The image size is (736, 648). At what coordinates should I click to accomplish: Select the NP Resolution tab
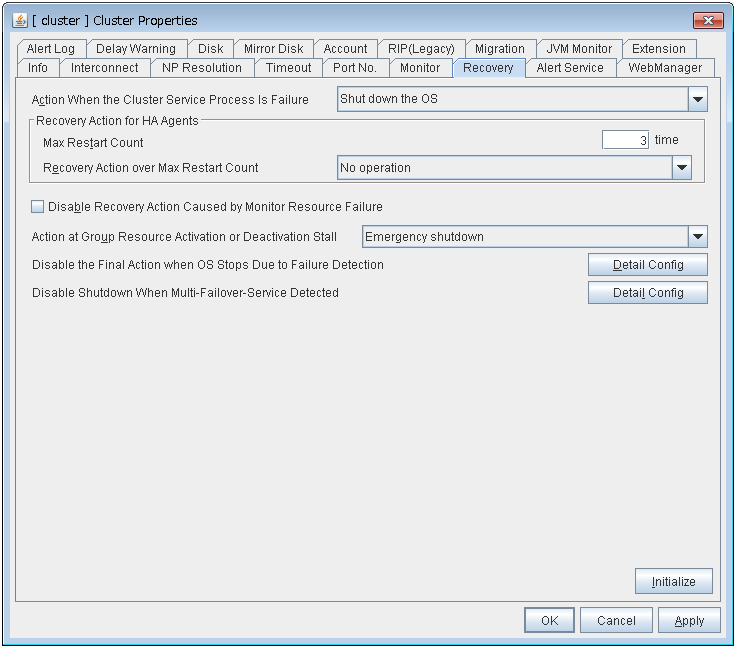pos(202,68)
